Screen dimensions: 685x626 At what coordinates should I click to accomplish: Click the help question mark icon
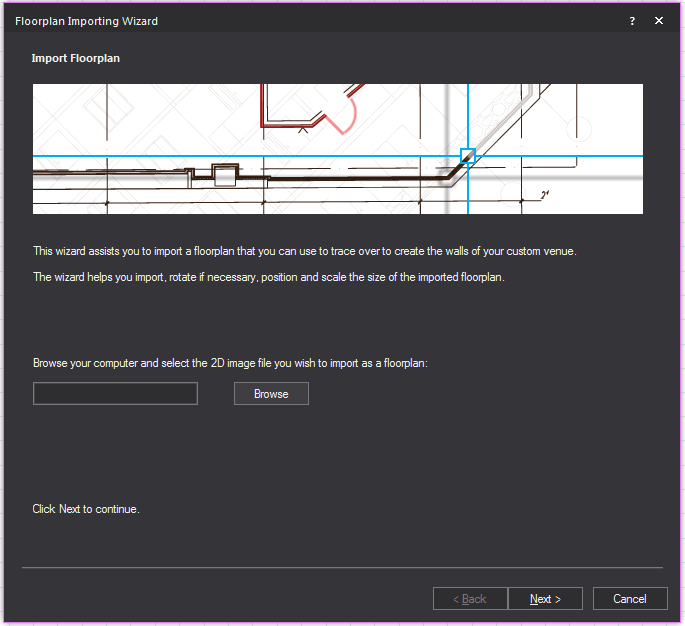[632, 21]
